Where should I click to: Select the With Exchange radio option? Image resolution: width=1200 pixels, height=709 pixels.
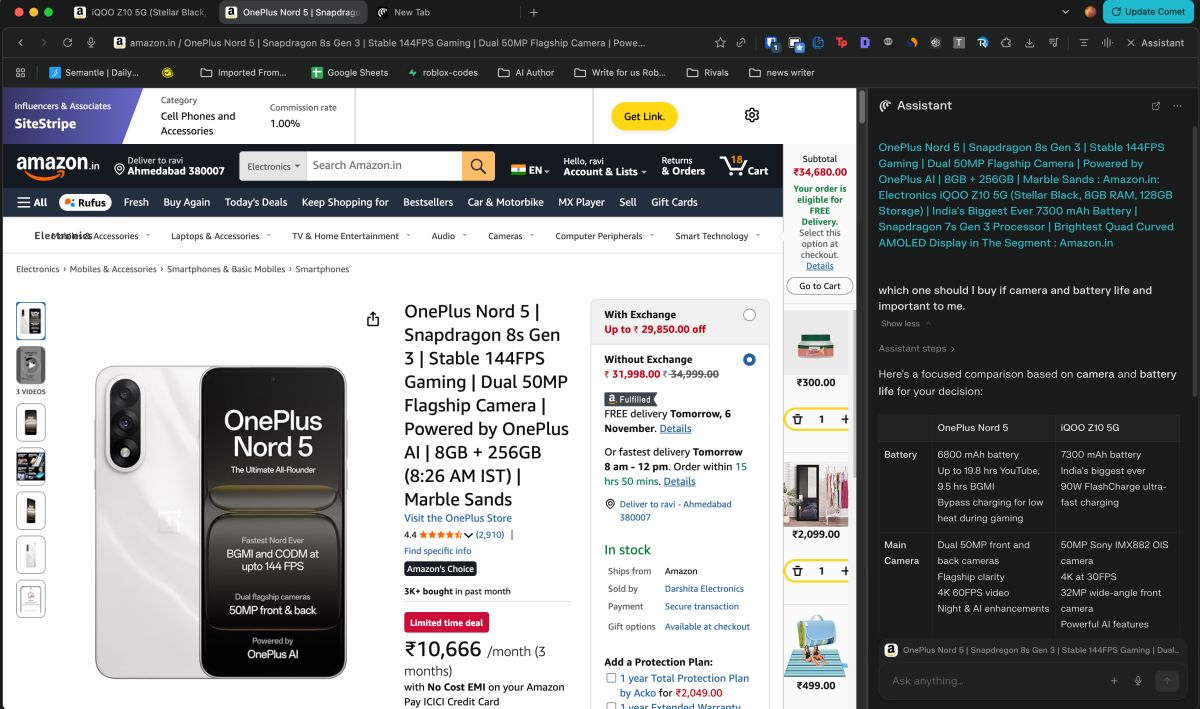[749, 315]
